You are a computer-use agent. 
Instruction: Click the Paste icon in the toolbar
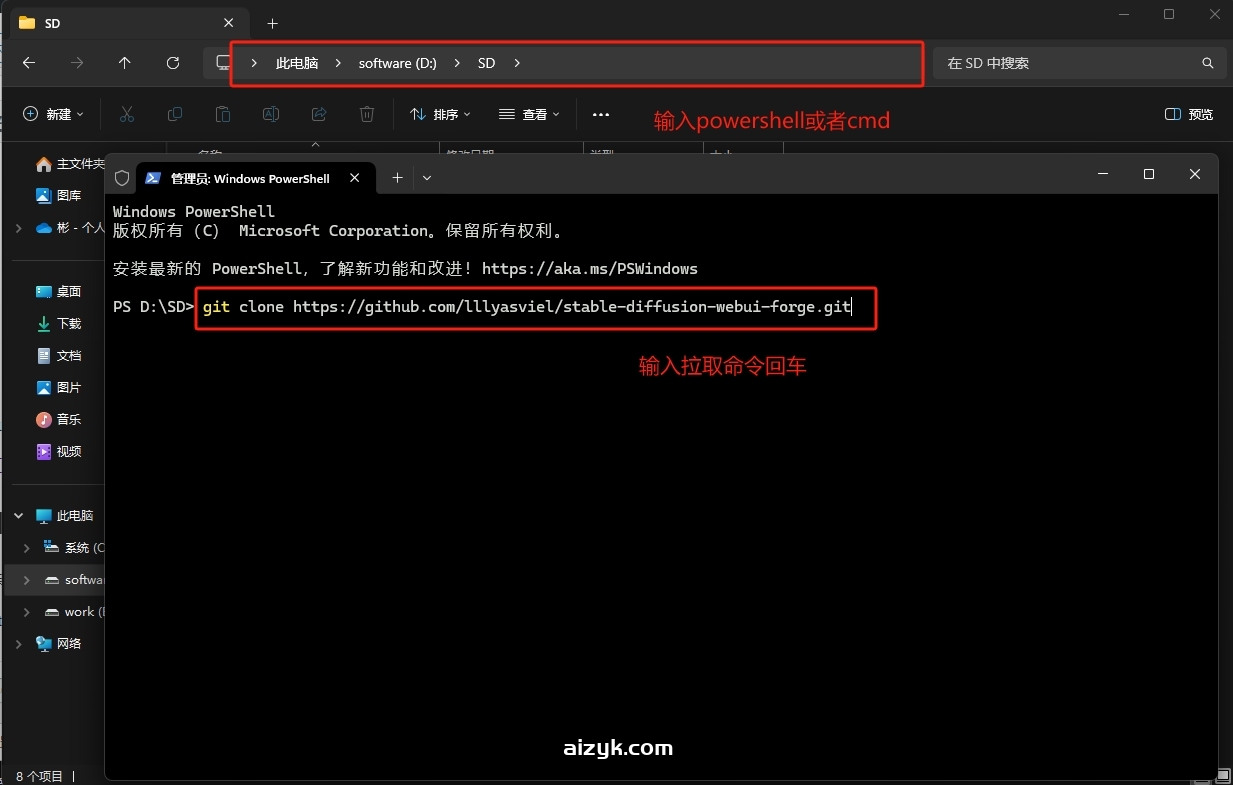[223, 114]
